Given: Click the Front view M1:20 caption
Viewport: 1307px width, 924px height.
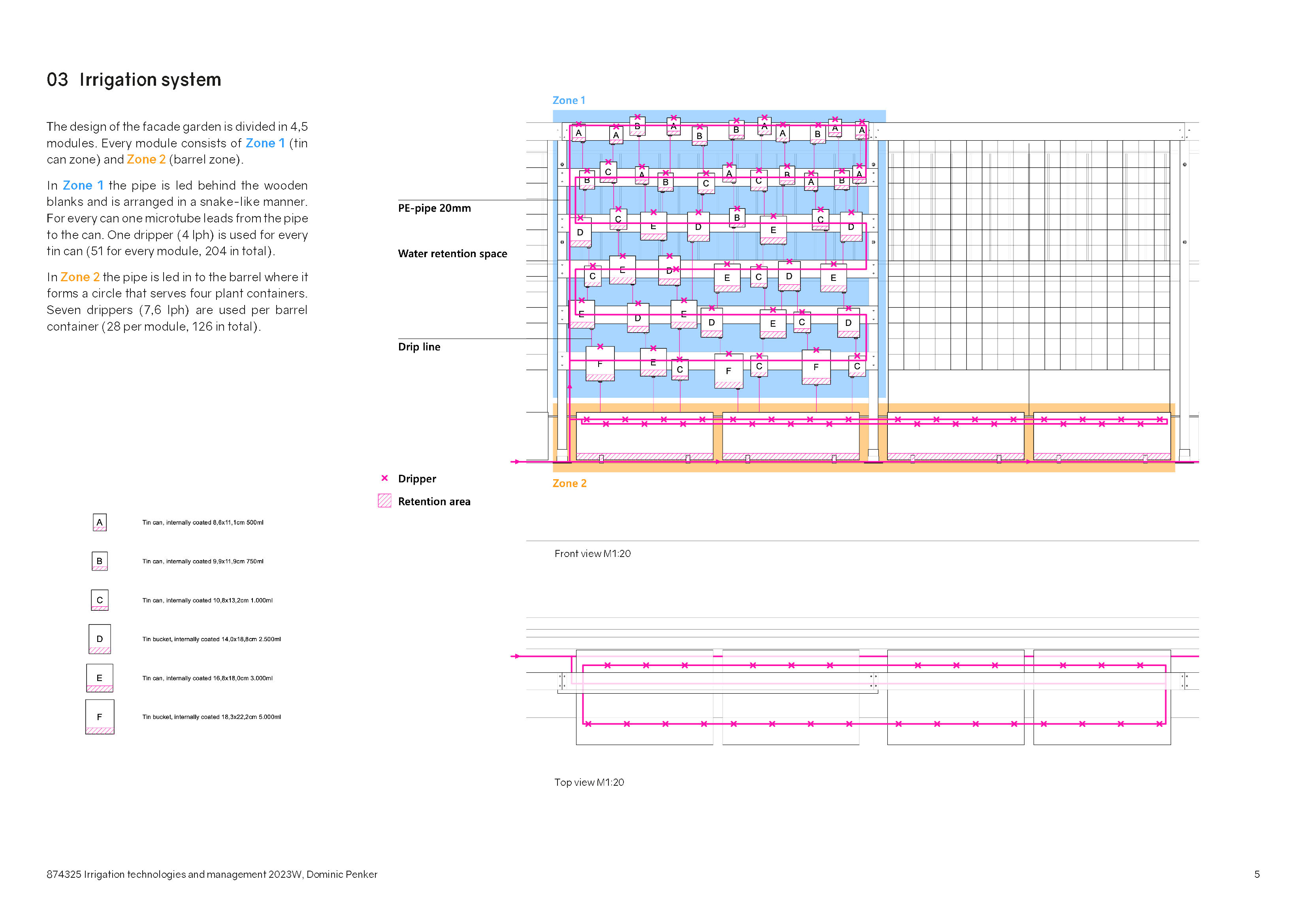Looking at the screenshot, I should tap(592, 554).
